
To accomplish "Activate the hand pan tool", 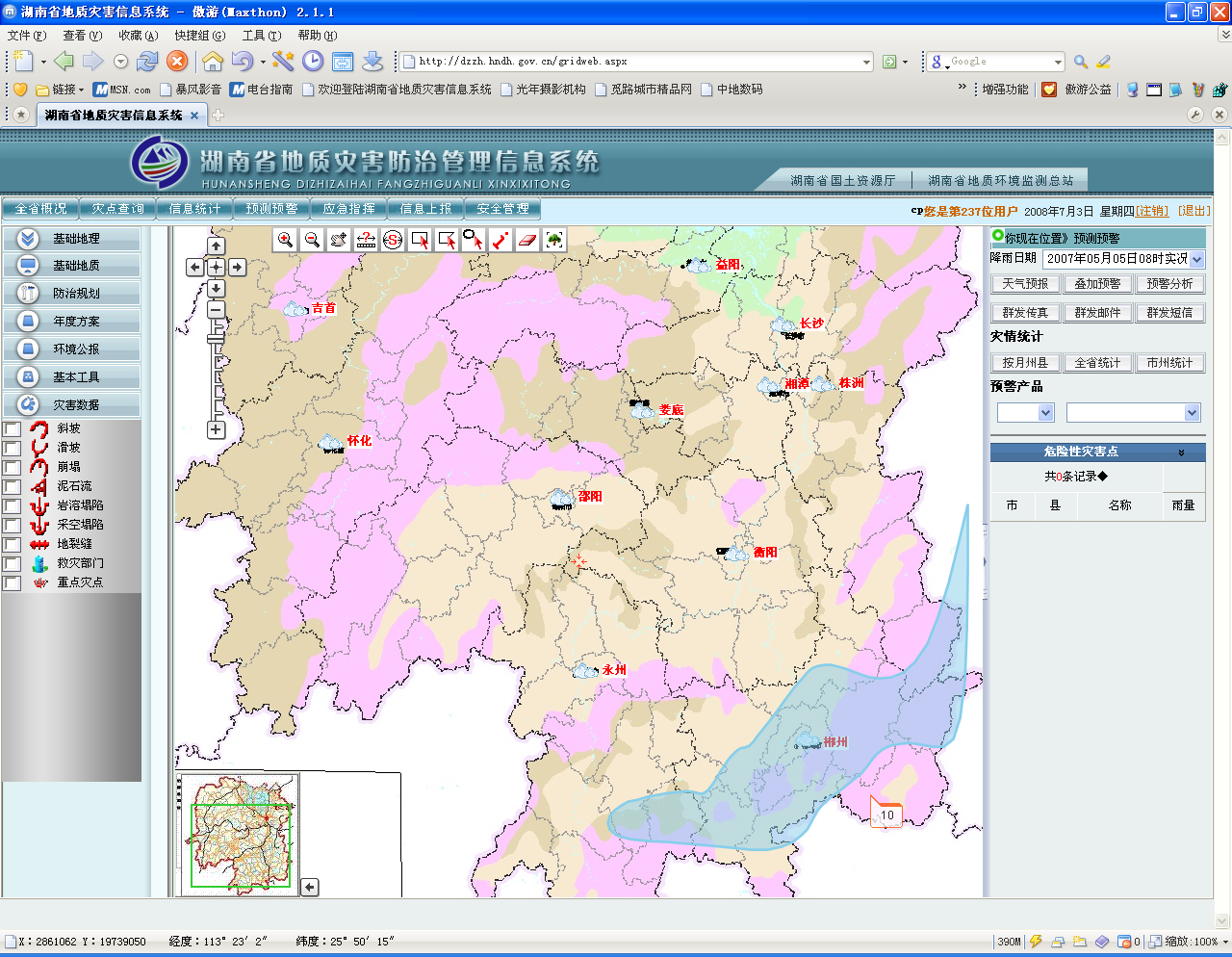I will click(339, 240).
